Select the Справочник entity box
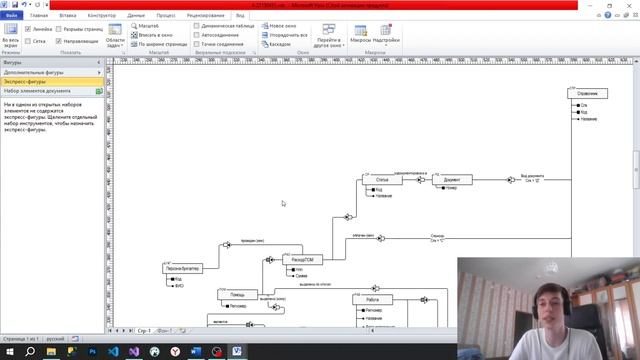 [x=587, y=93]
